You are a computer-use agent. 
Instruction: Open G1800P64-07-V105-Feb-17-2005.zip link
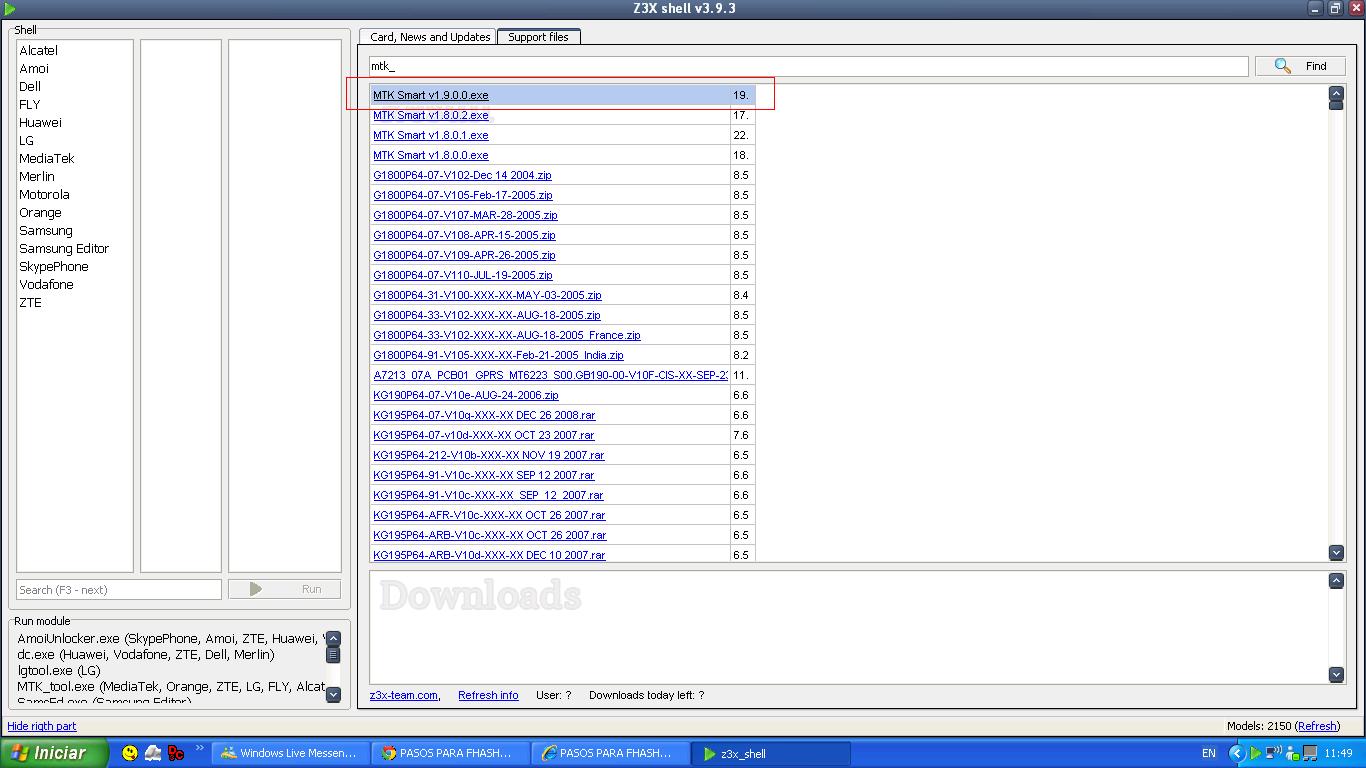click(463, 195)
